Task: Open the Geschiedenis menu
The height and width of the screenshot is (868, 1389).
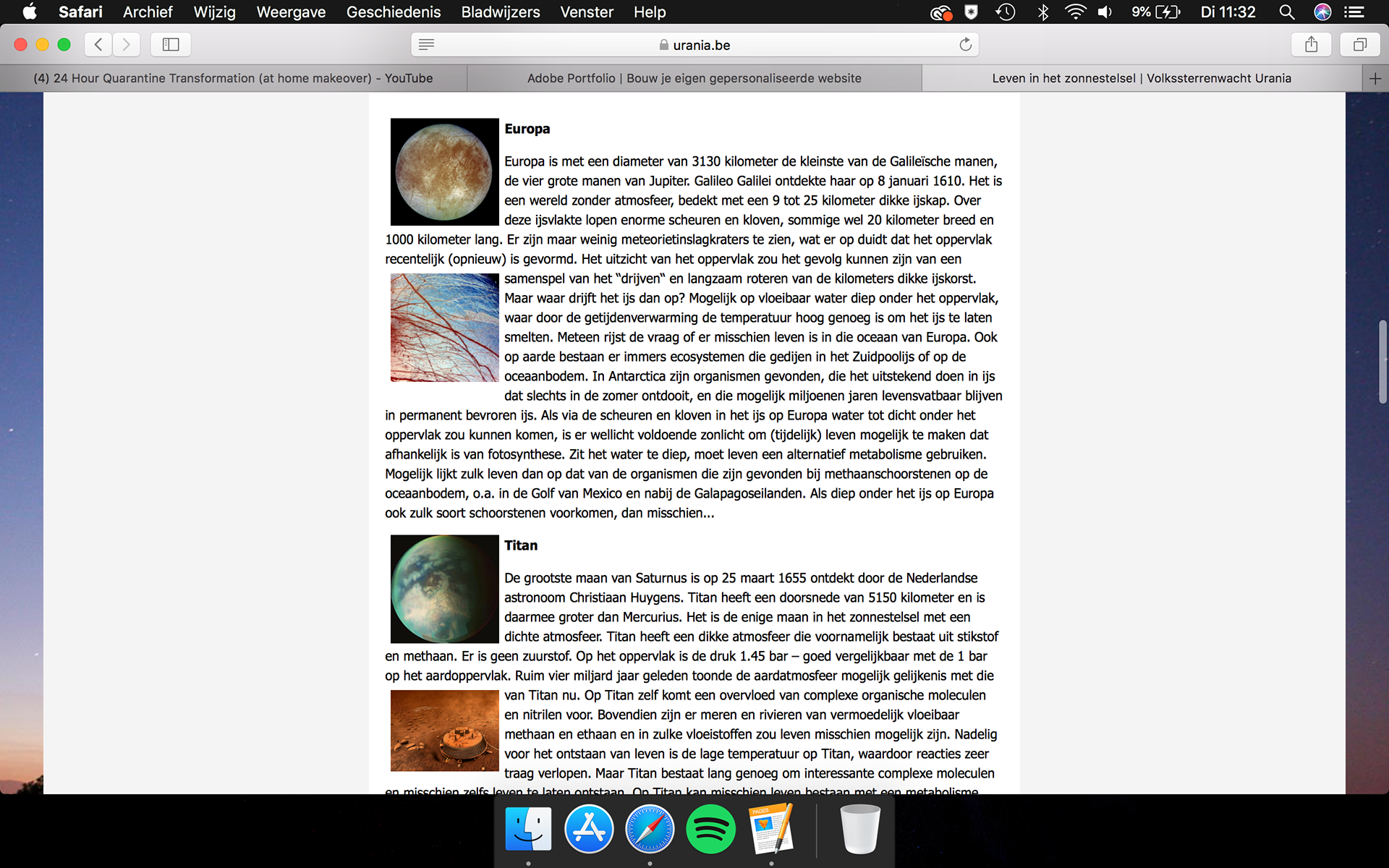Action: [x=393, y=12]
